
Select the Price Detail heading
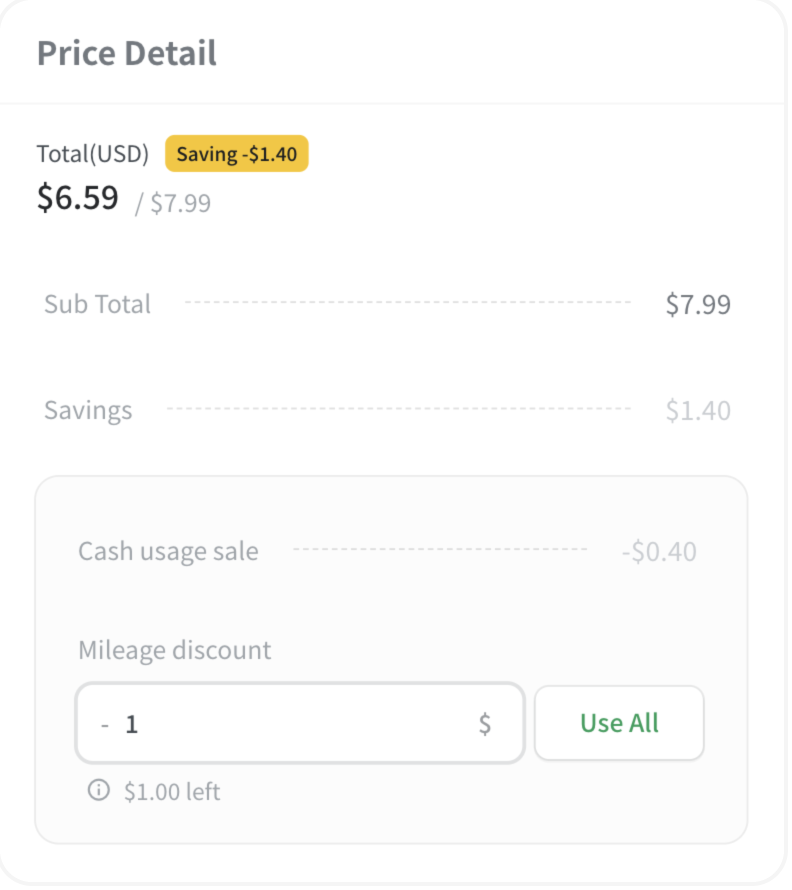127,53
